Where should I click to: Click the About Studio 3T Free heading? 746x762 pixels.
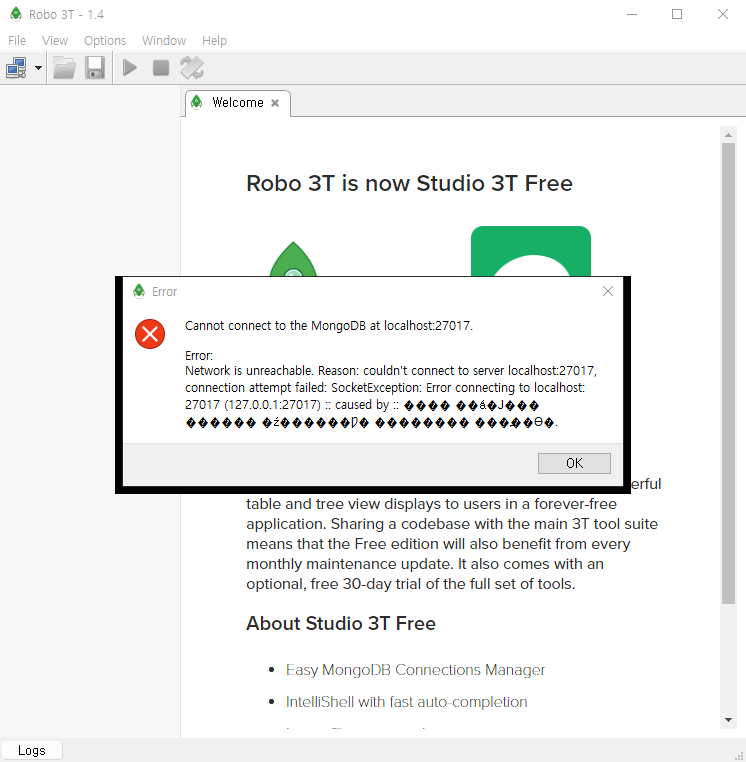click(341, 623)
